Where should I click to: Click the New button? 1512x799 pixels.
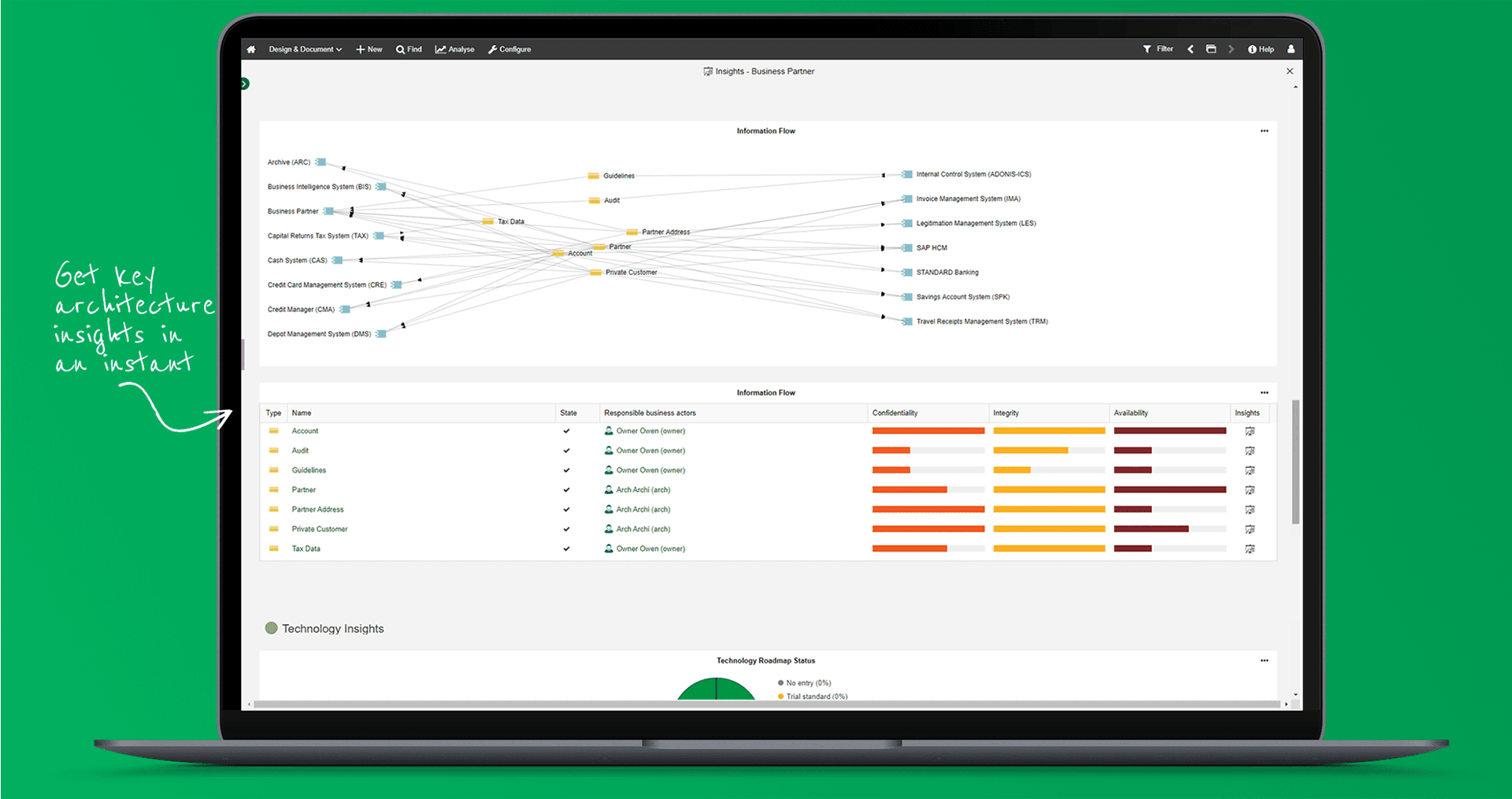pos(369,49)
